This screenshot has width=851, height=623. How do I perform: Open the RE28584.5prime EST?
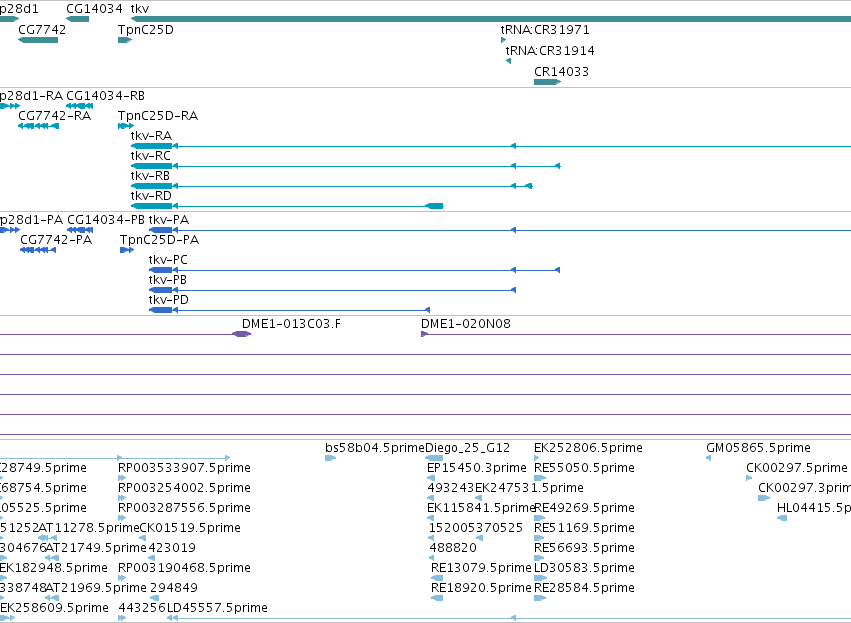tap(540, 598)
